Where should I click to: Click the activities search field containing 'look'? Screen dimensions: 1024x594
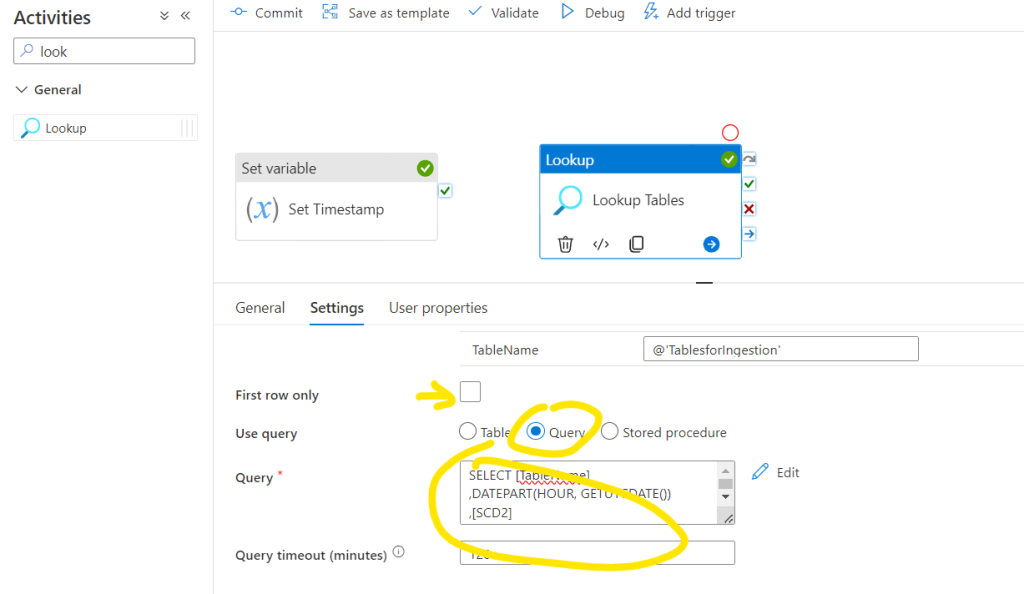click(112, 51)
